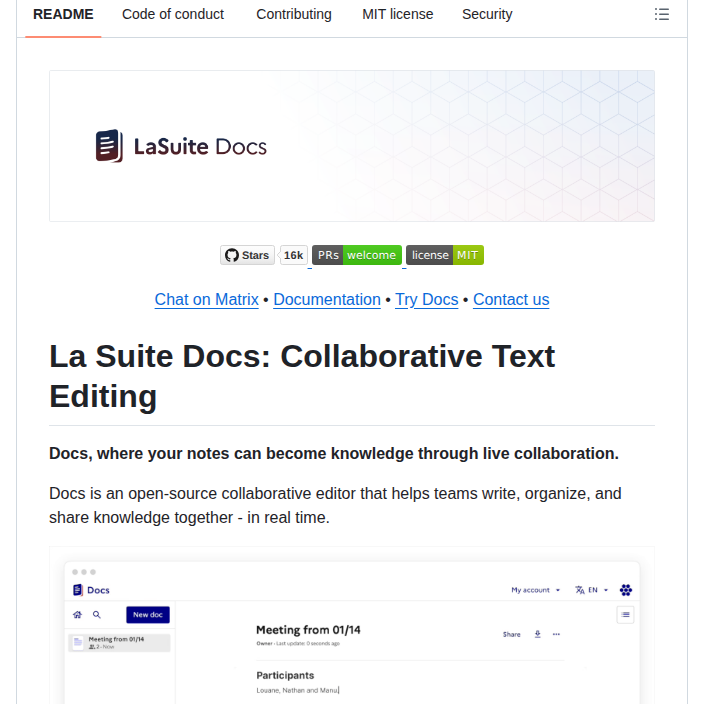The height and width of the screenshot is (704, 704).
Task: Click the LaSuite Docs banner image
Action: pos(352,146)
